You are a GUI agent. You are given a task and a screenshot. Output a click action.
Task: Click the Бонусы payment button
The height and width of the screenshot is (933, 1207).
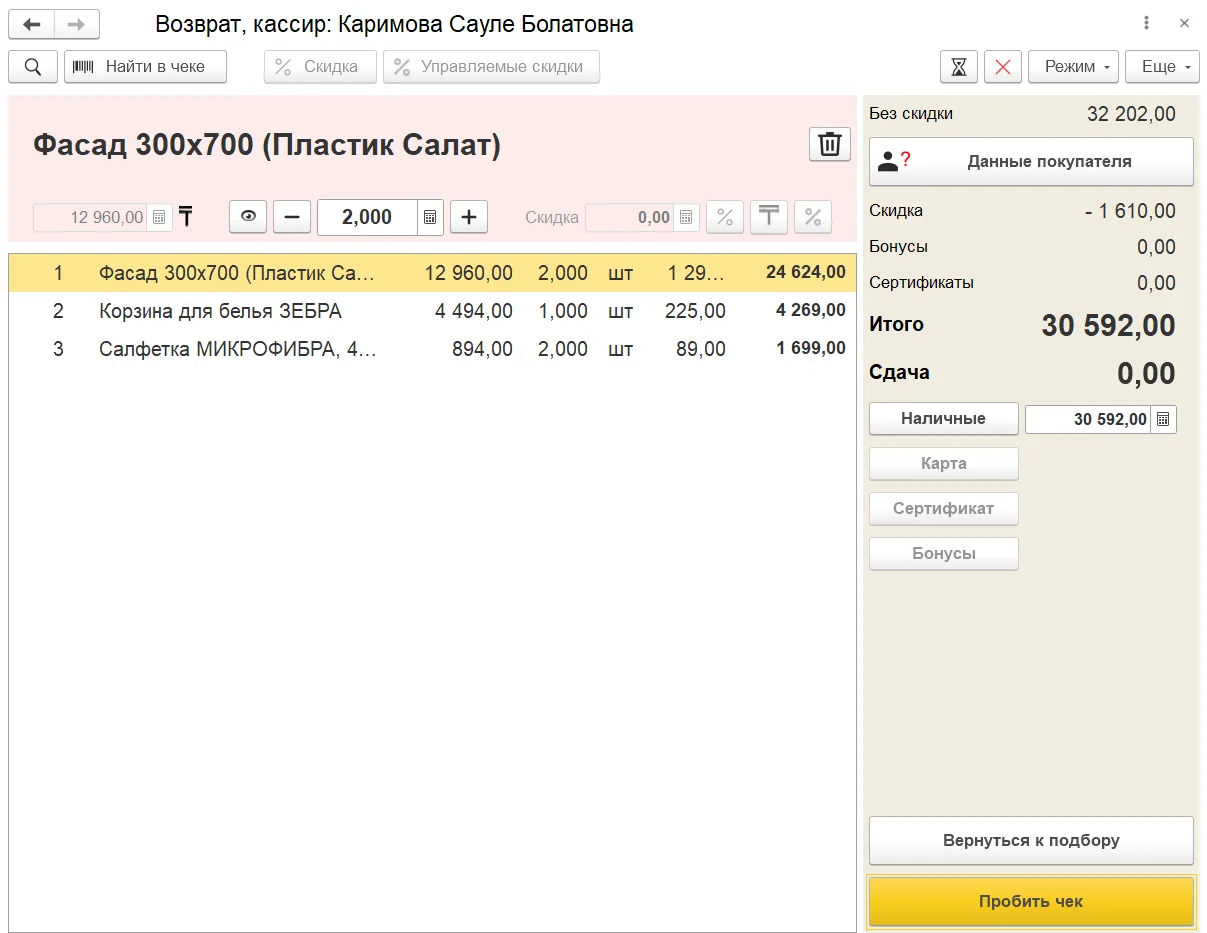tap(944, 554)
